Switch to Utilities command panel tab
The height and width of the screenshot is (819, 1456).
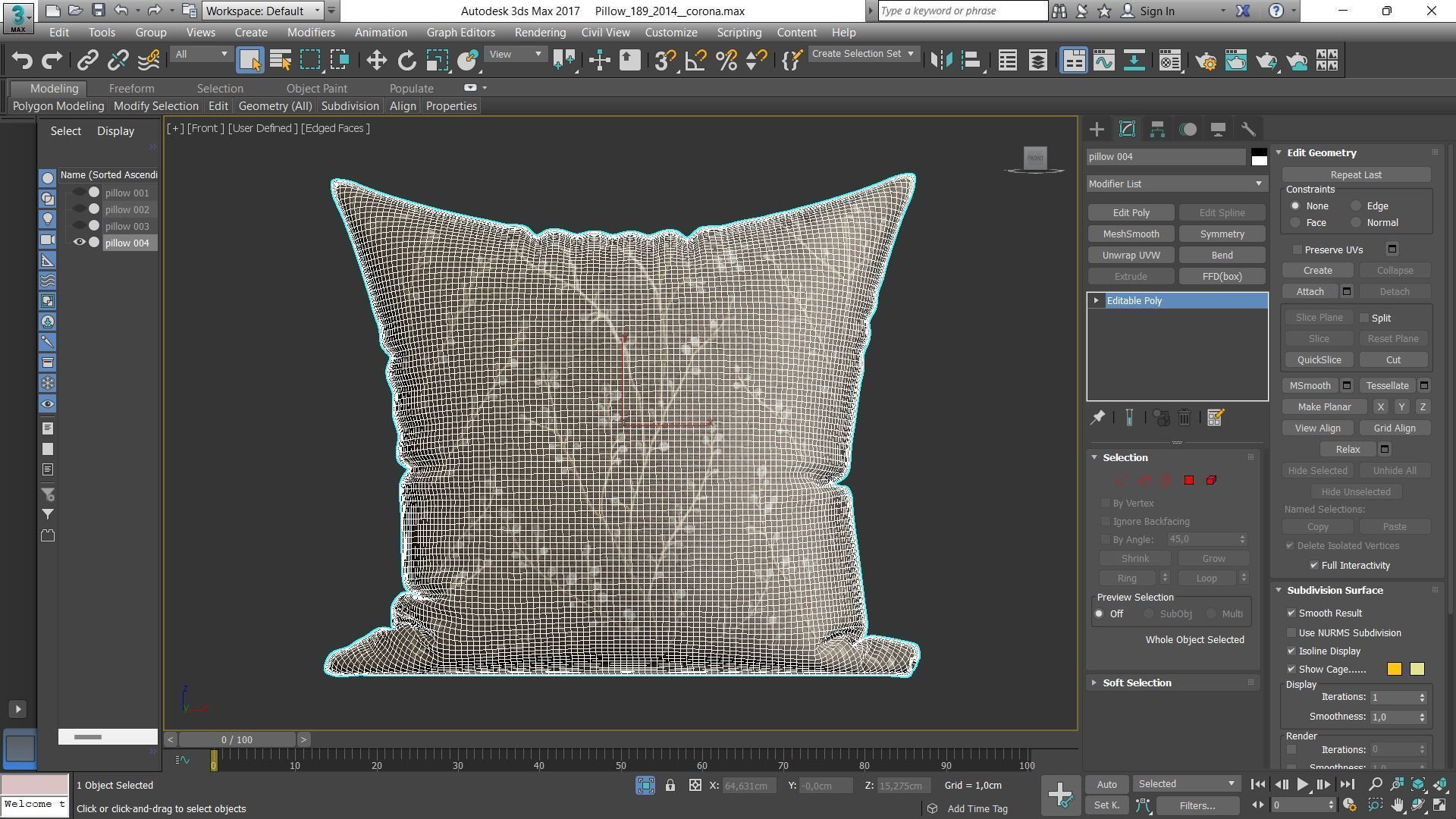(1248, 130)
